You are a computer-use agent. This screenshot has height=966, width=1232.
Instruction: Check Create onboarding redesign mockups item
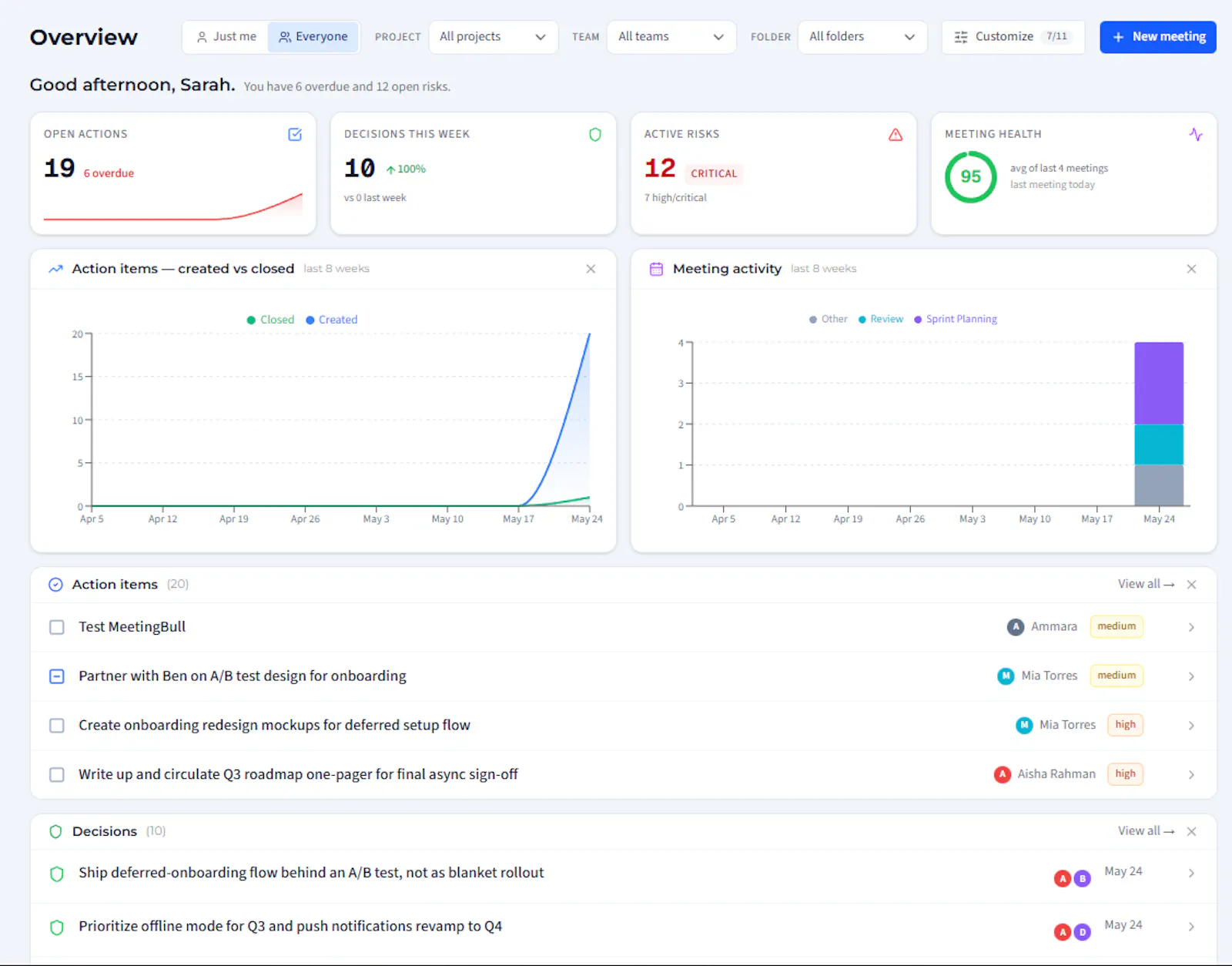click(57, 726)
